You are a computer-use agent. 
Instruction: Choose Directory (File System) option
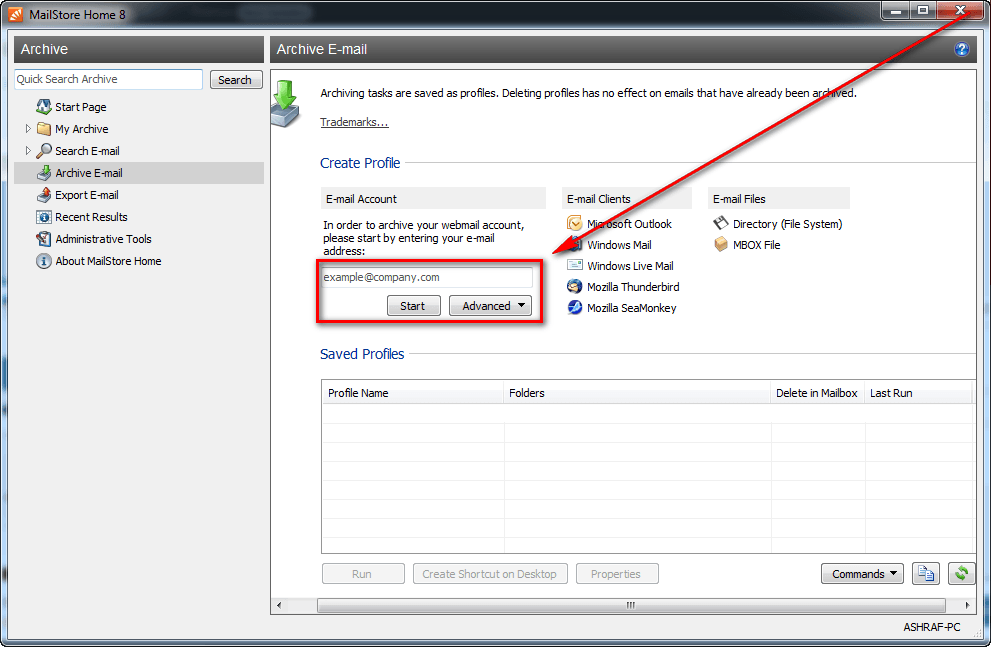pos(787,224)
